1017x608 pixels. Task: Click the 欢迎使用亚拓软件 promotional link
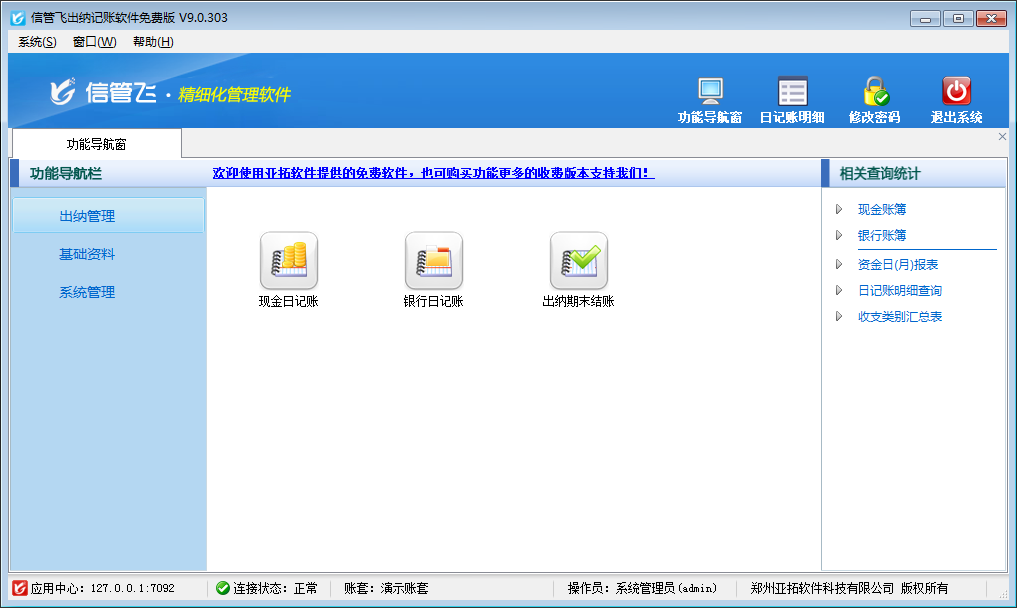[x=433, y=173]
